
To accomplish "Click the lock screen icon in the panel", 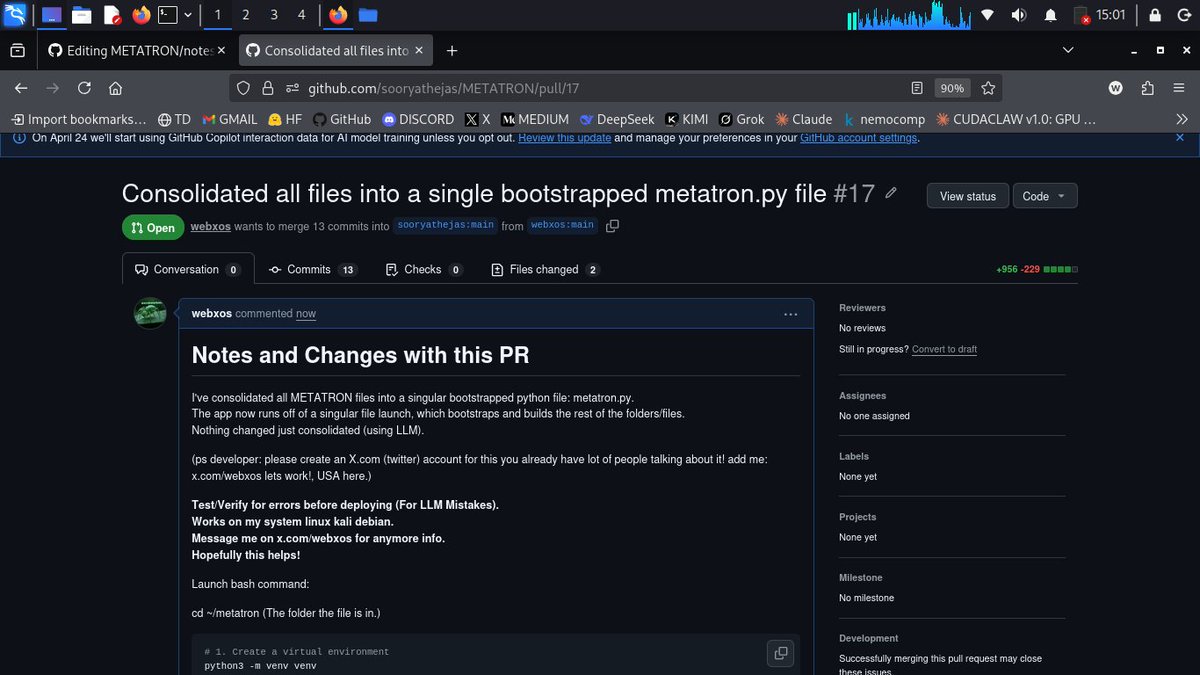I will [1155, 15].
